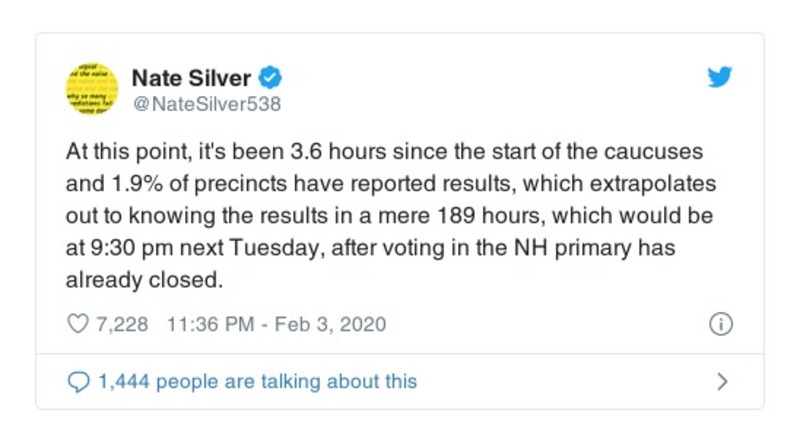Screen dimensions: 800x445
Task: Open the @NateSilver538 handle link
Action: (x=206, y=102)
